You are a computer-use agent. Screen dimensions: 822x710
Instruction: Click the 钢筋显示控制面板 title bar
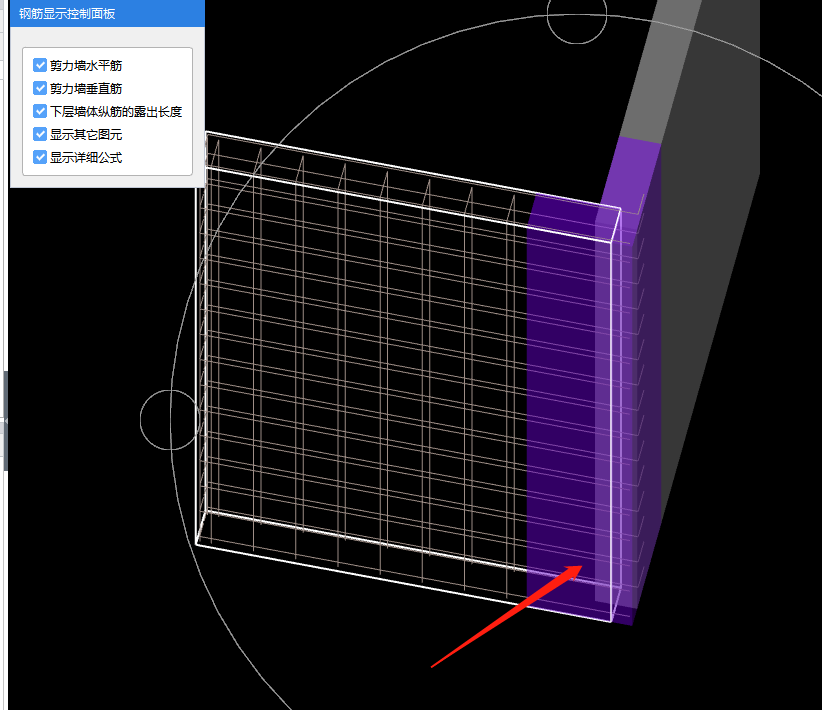[107, 13]
